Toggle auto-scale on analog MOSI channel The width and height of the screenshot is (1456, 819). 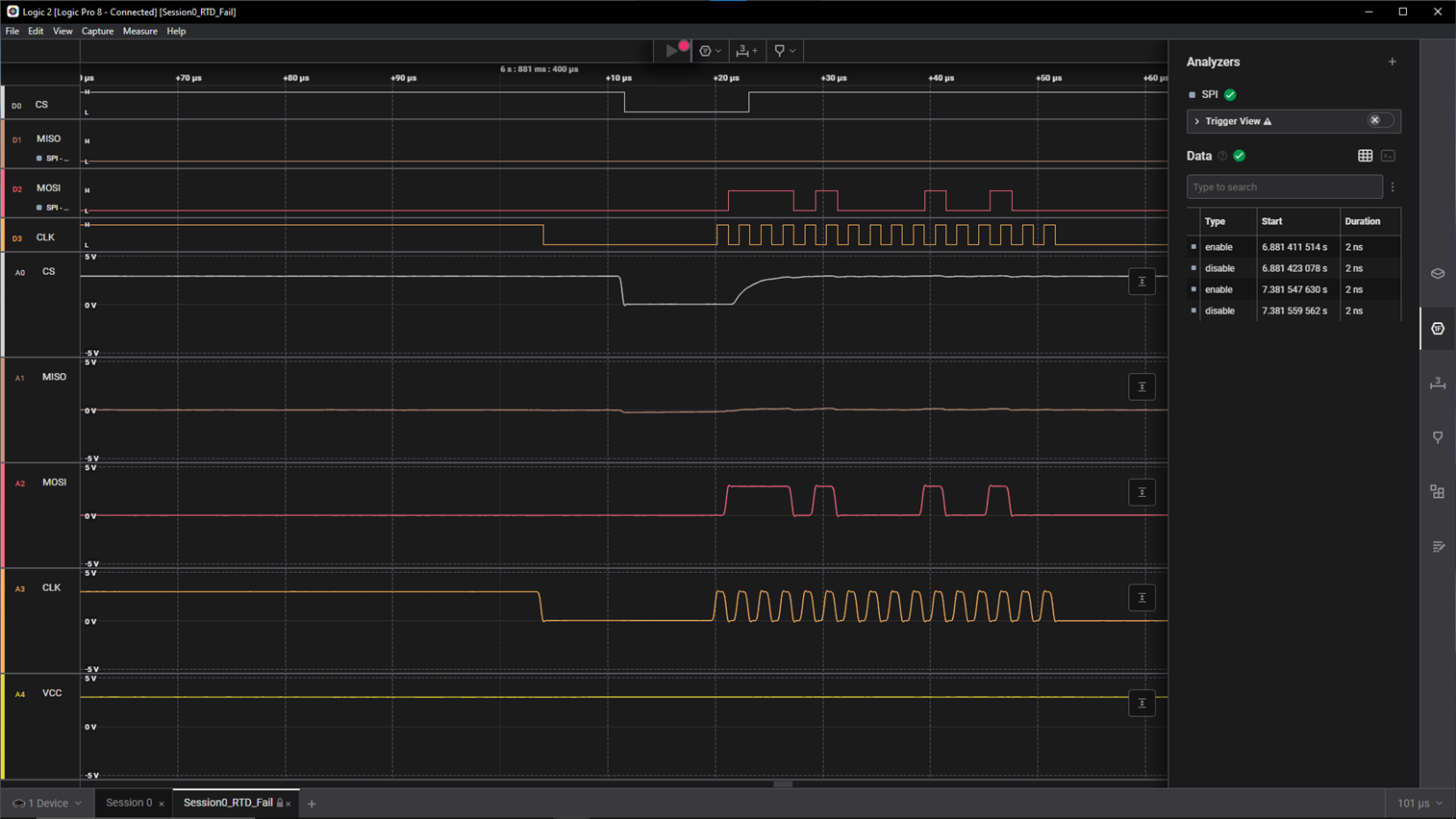point(1142,492)
